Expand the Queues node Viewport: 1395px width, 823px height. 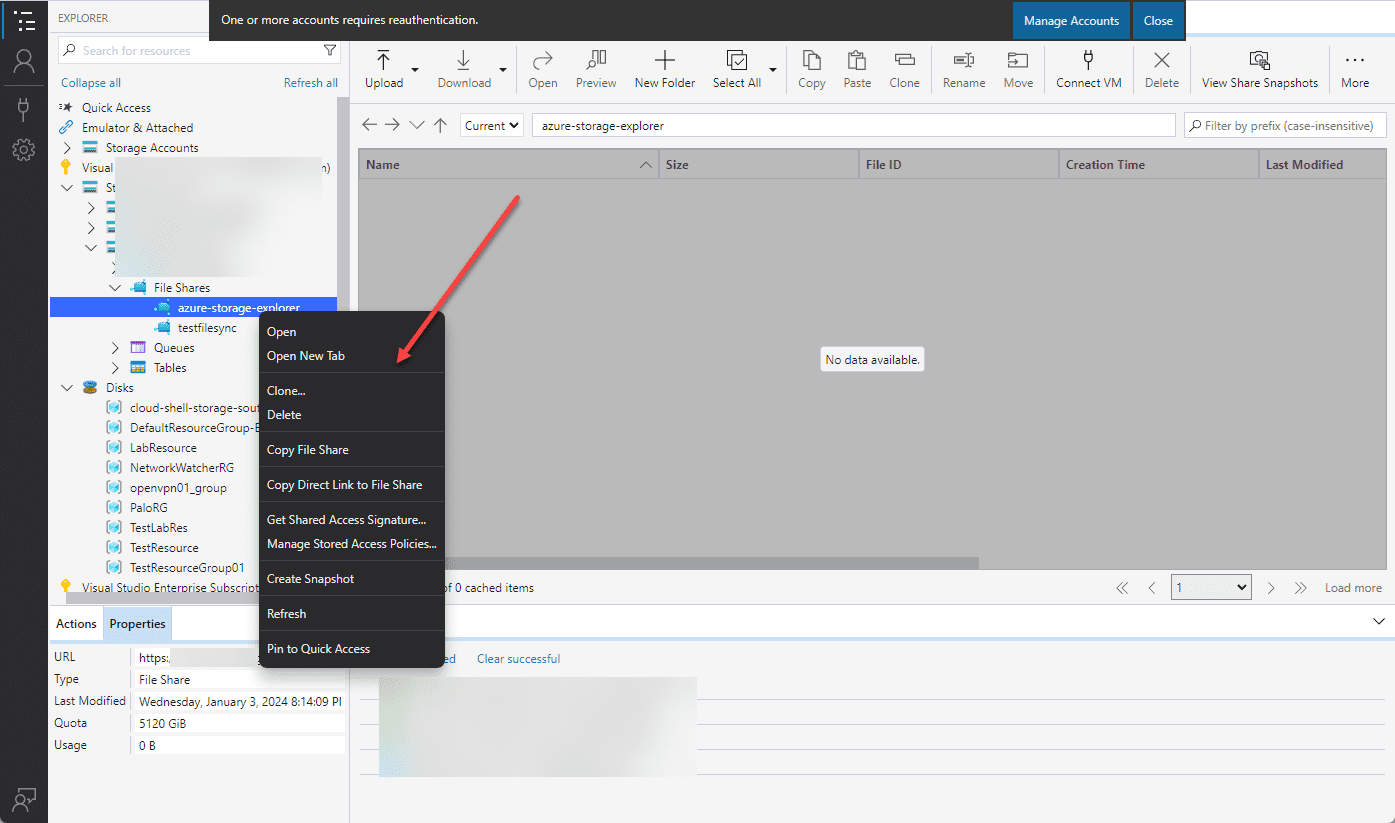(x=115, y=348)
